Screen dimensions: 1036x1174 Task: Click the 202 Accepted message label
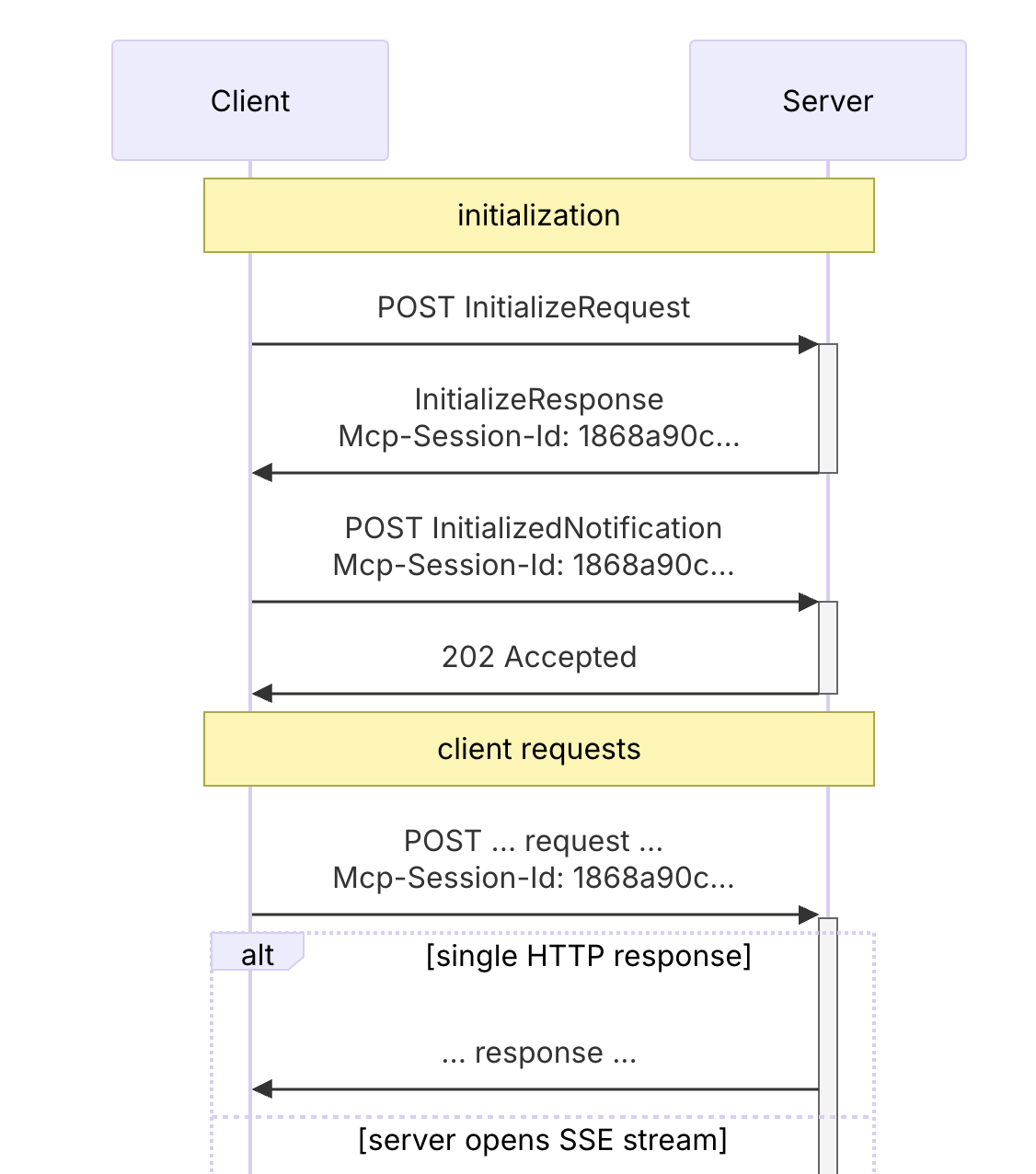point(538,657)
